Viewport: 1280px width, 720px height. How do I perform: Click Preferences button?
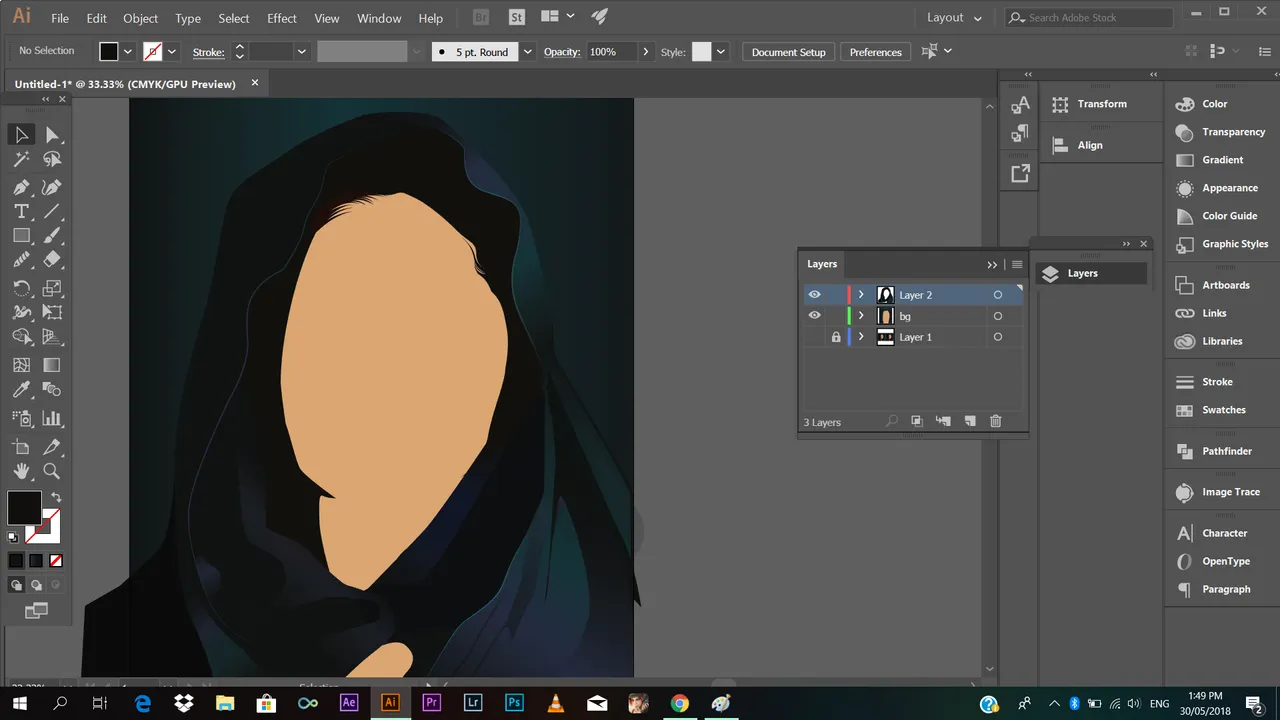pos(876,52)
